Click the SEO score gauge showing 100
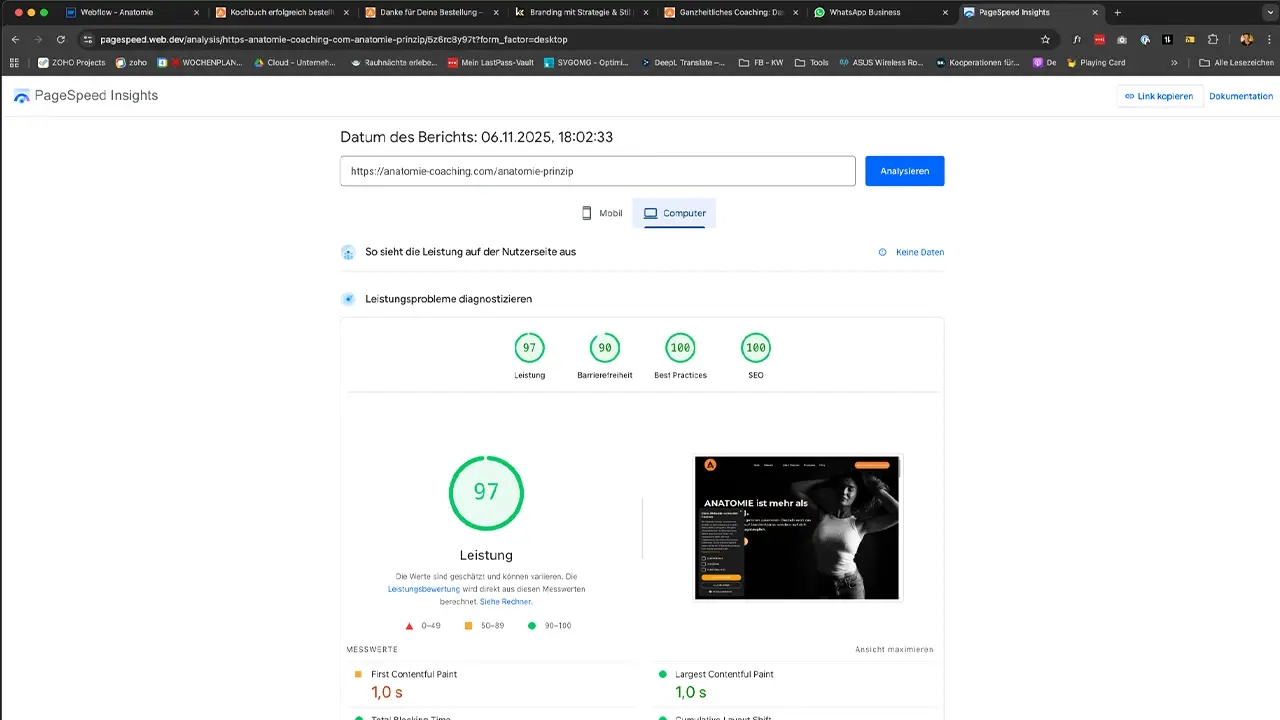Viewport: 1280px width, 720px height. (x=755, y=347)
